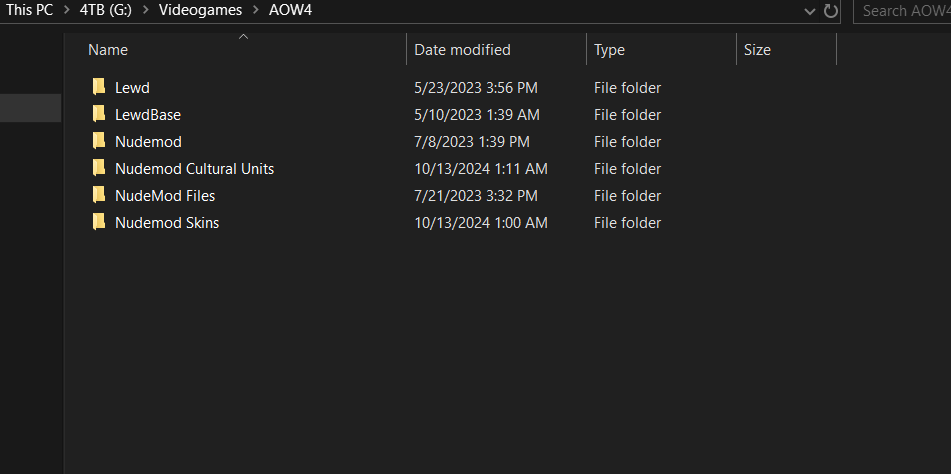951x474 pixels.
Task: Sort by Type column header
Action: 662,50
